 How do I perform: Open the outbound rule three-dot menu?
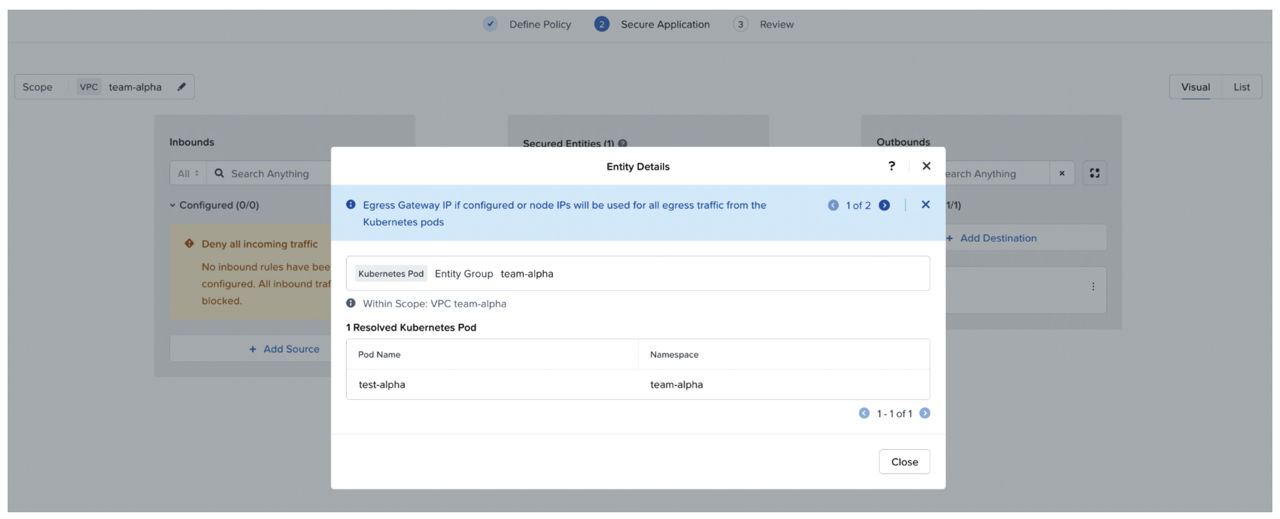tap(1092, 286)
